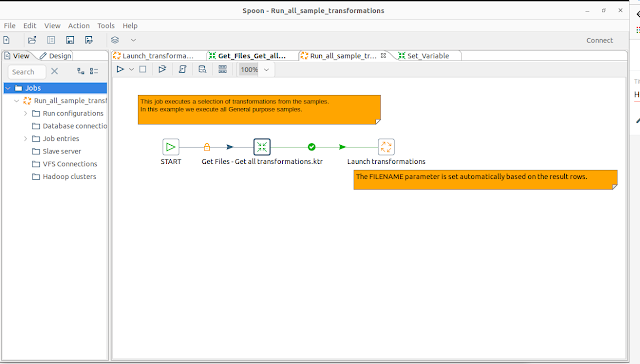Image resolution: width=640 pixels, height=364 pixels.
Task: Click the expand all tree icon
Action: click(80, 71)
